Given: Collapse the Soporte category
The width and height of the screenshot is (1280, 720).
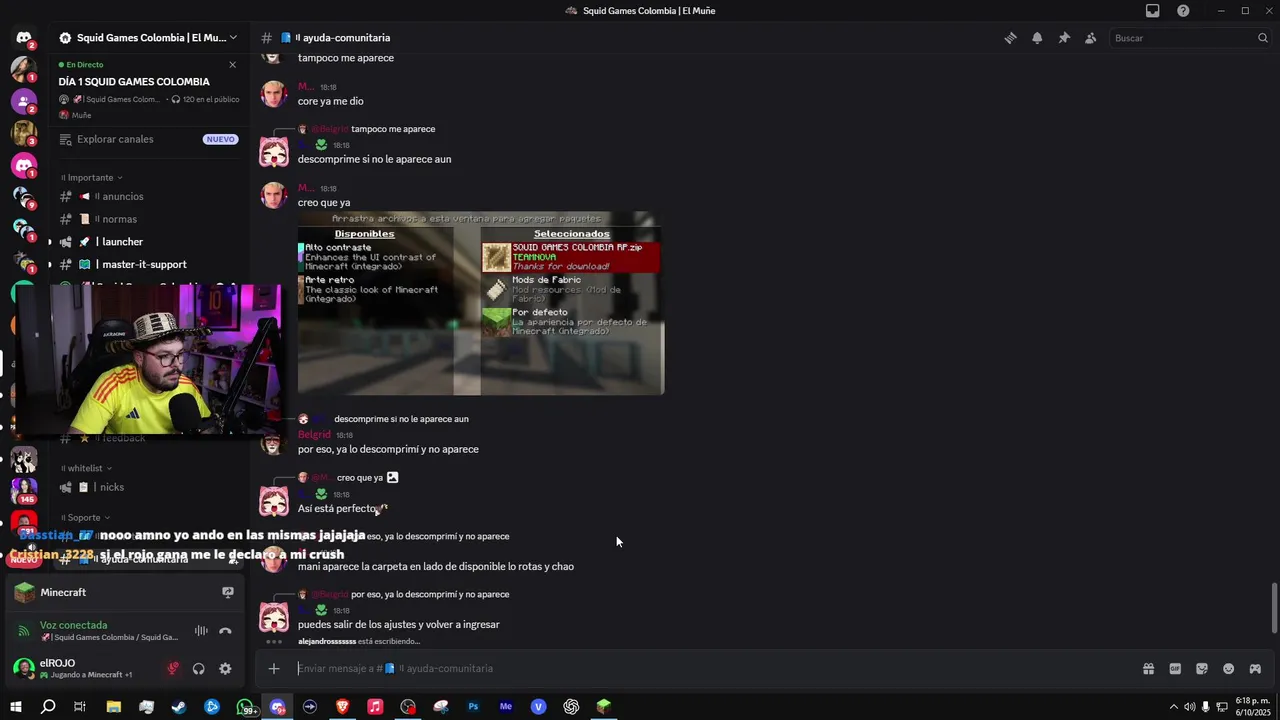Looking at the screenshot, I should coord(87,518).
